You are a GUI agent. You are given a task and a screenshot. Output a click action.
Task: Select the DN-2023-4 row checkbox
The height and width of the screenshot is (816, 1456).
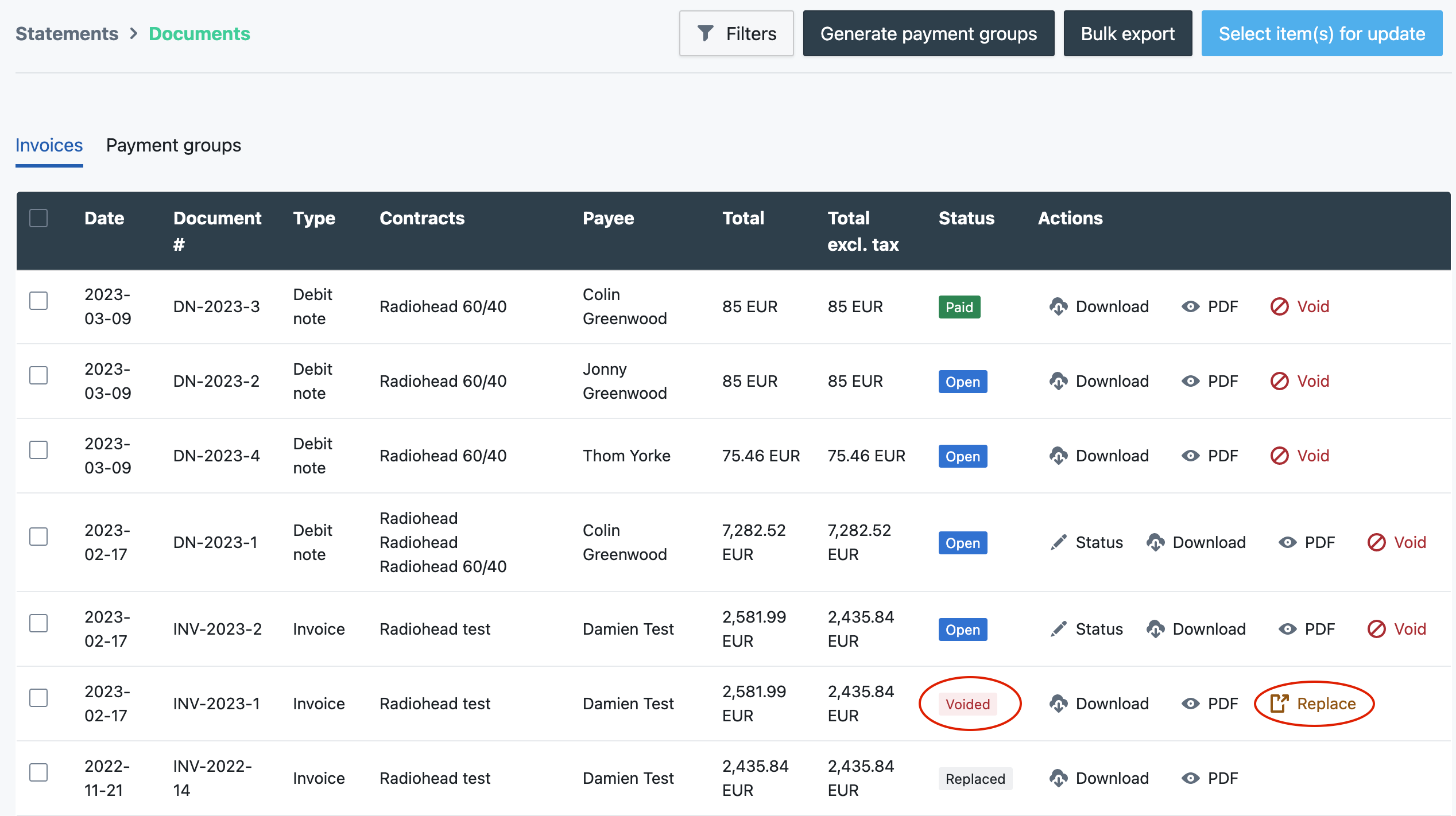tap(38, 450)
